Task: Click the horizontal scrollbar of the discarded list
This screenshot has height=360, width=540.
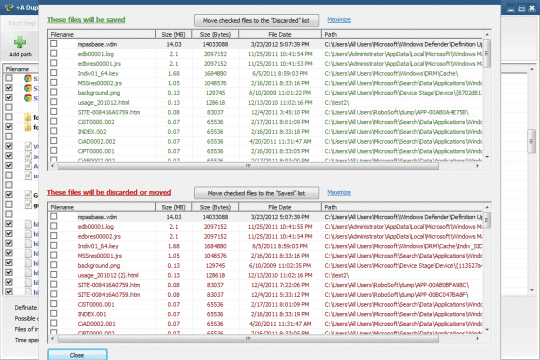Action: tap(248, 339)
